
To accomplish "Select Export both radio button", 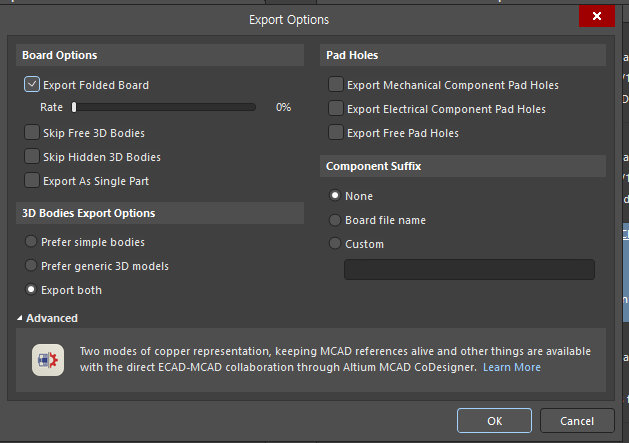I will tap(31, 289).
